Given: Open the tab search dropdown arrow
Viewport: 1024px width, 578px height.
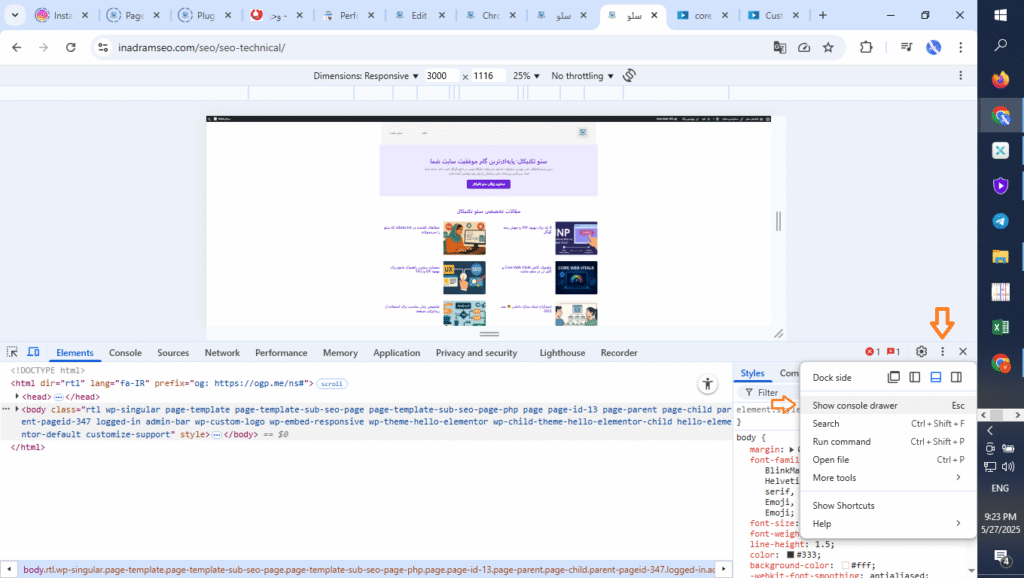Looking at the screenshot, I should [x=14, y=15].
